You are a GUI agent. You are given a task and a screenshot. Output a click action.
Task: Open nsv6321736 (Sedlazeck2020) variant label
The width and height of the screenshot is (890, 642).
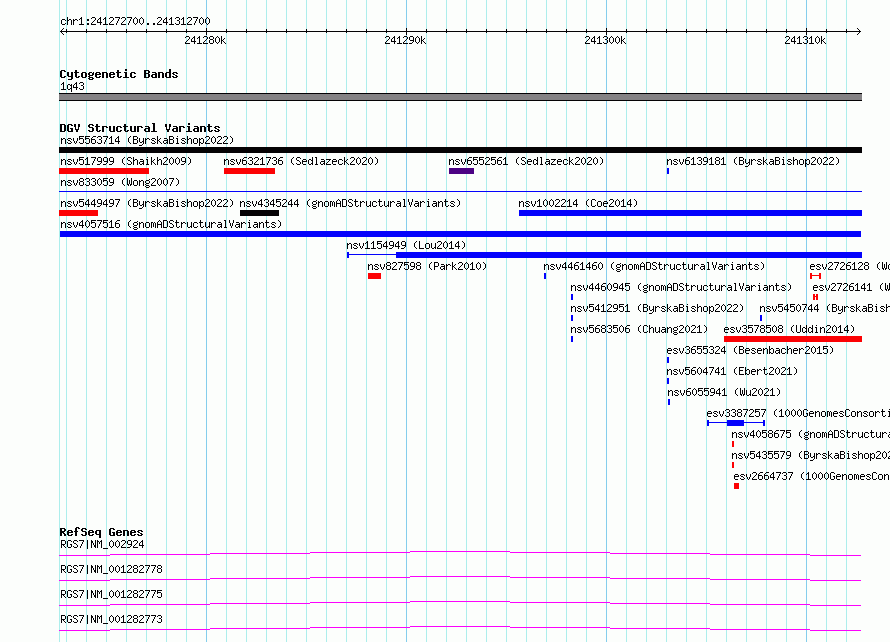point(301,161)
